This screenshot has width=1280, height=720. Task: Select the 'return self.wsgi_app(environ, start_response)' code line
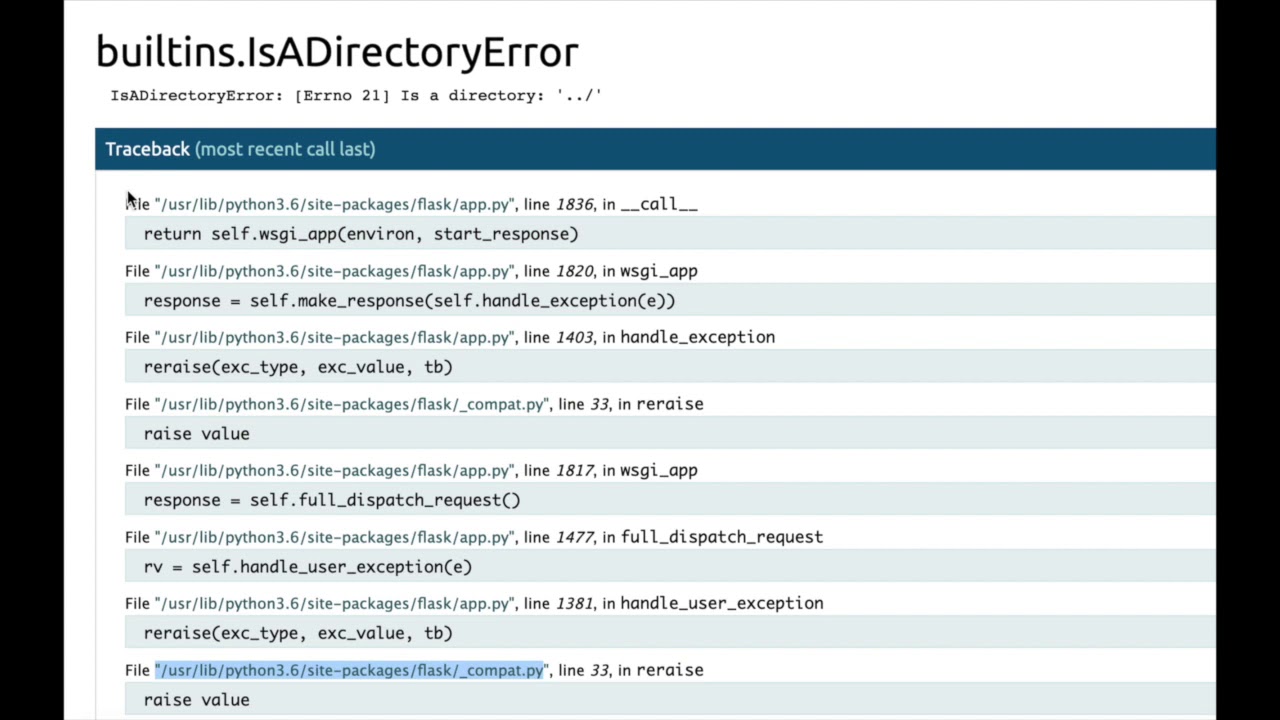361,234
